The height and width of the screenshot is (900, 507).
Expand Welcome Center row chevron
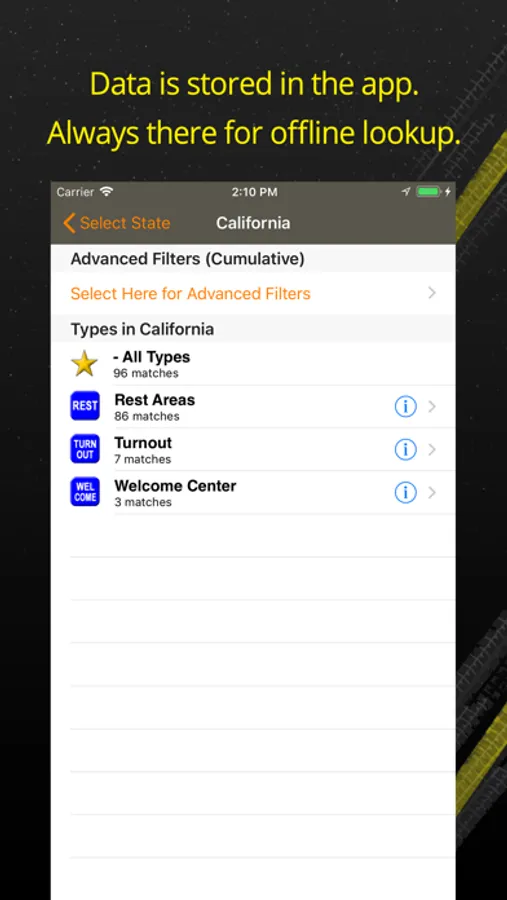click(432, 492)
